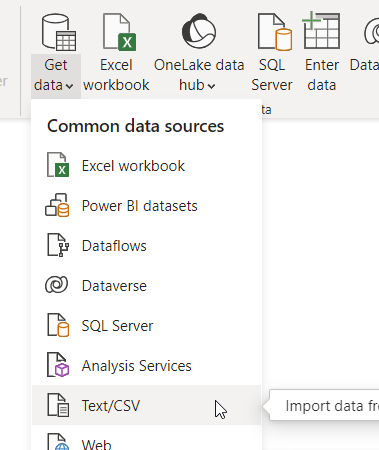Click the Analysis Services cube icon
The height and width of the screenshot is (450, 379).
point(58,365)
